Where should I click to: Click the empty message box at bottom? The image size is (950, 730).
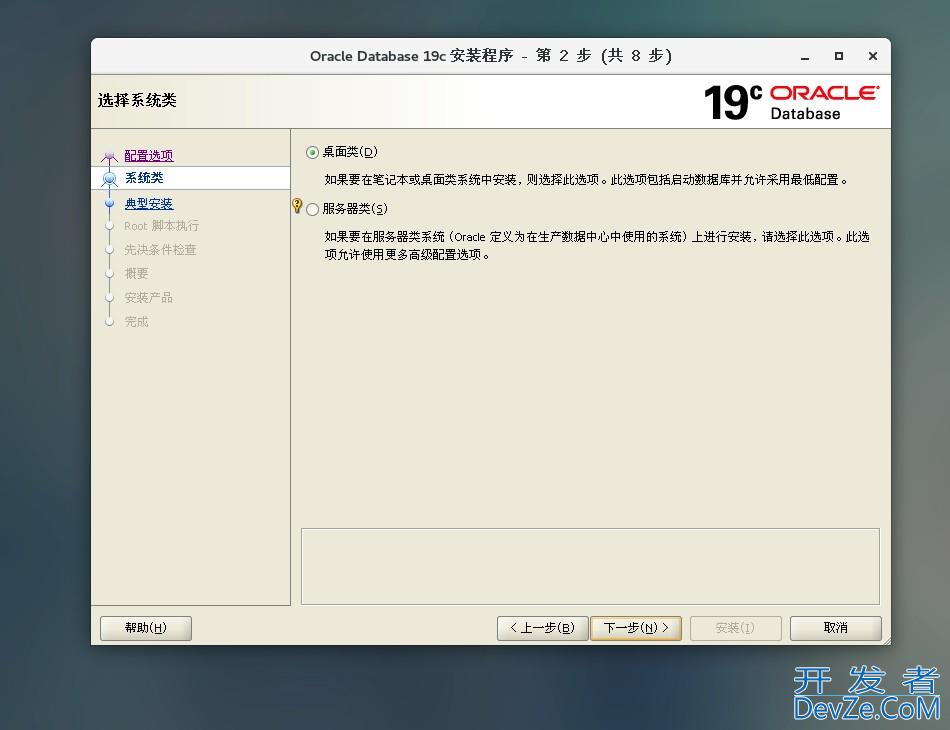tap(590, 566)
